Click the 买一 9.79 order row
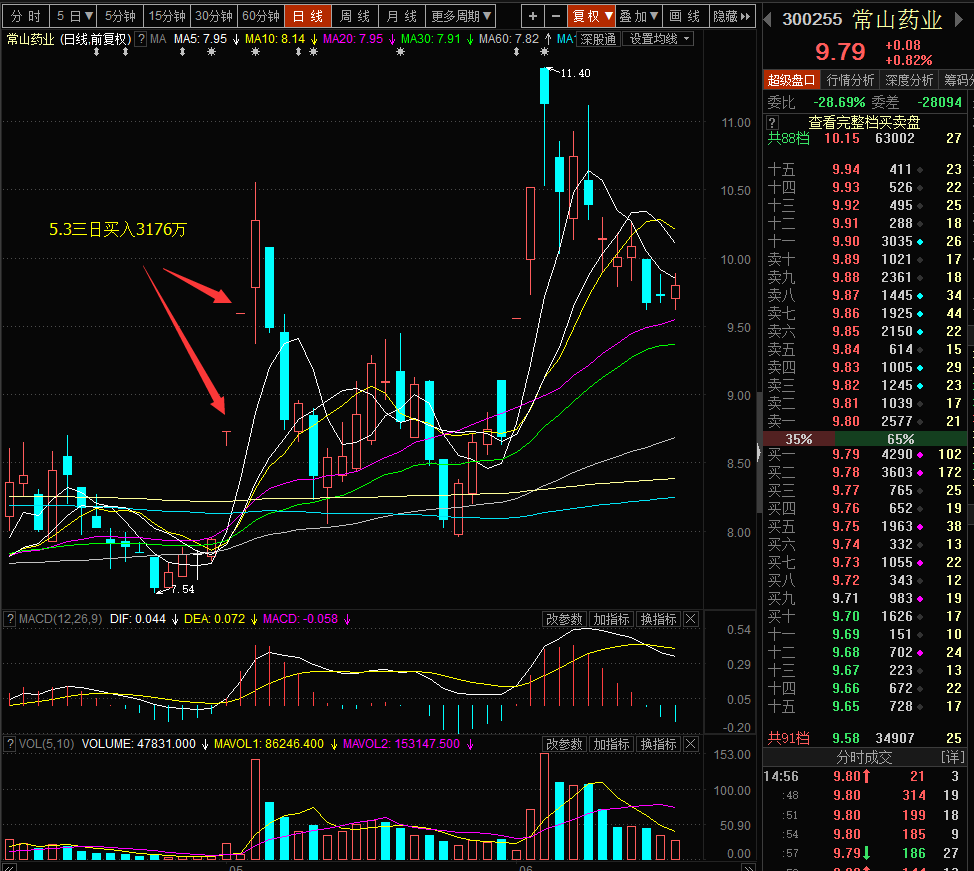Viewport: 974px width, 871px height. 865,454
